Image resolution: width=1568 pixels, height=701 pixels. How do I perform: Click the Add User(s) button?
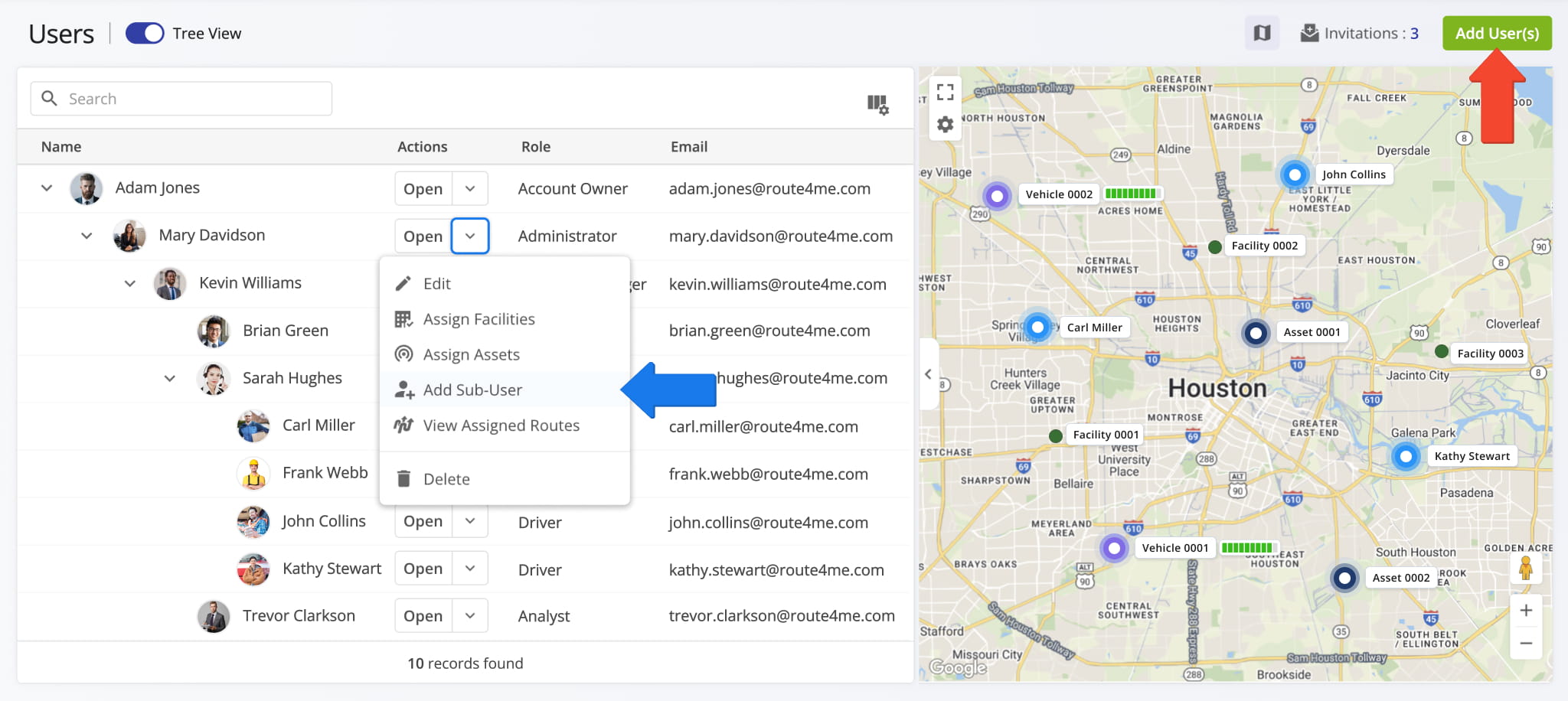tap(1497, 33)
